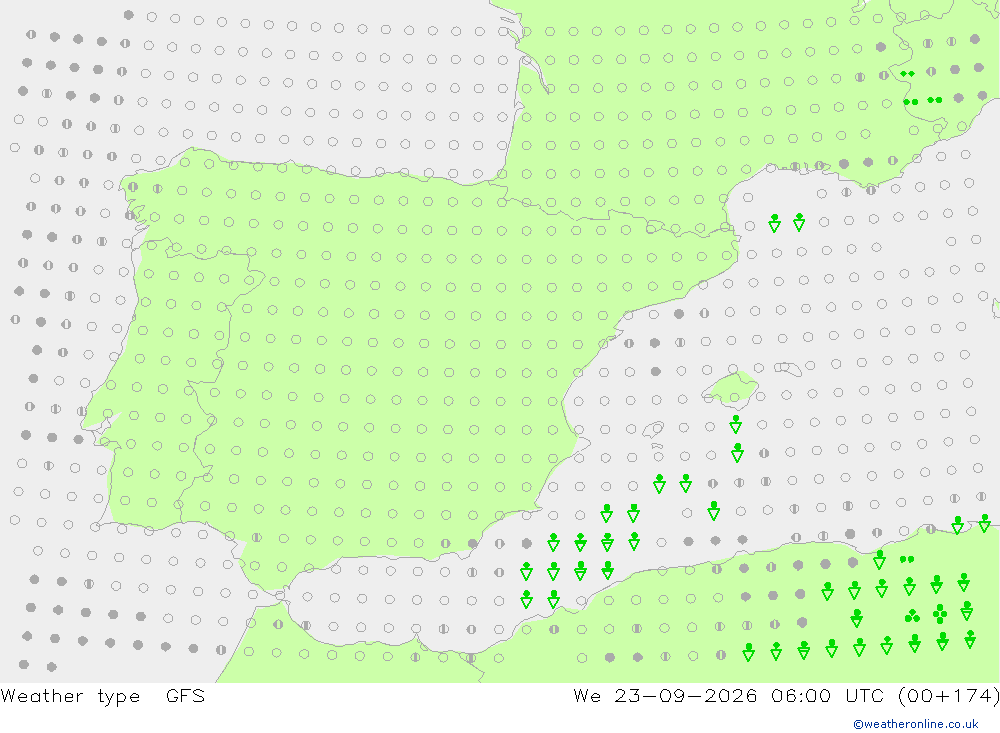Click right green shower symbol off Catalonia coast
Image resolution: width=1000 pixels, height=733 pixels.
click(799, 222)
